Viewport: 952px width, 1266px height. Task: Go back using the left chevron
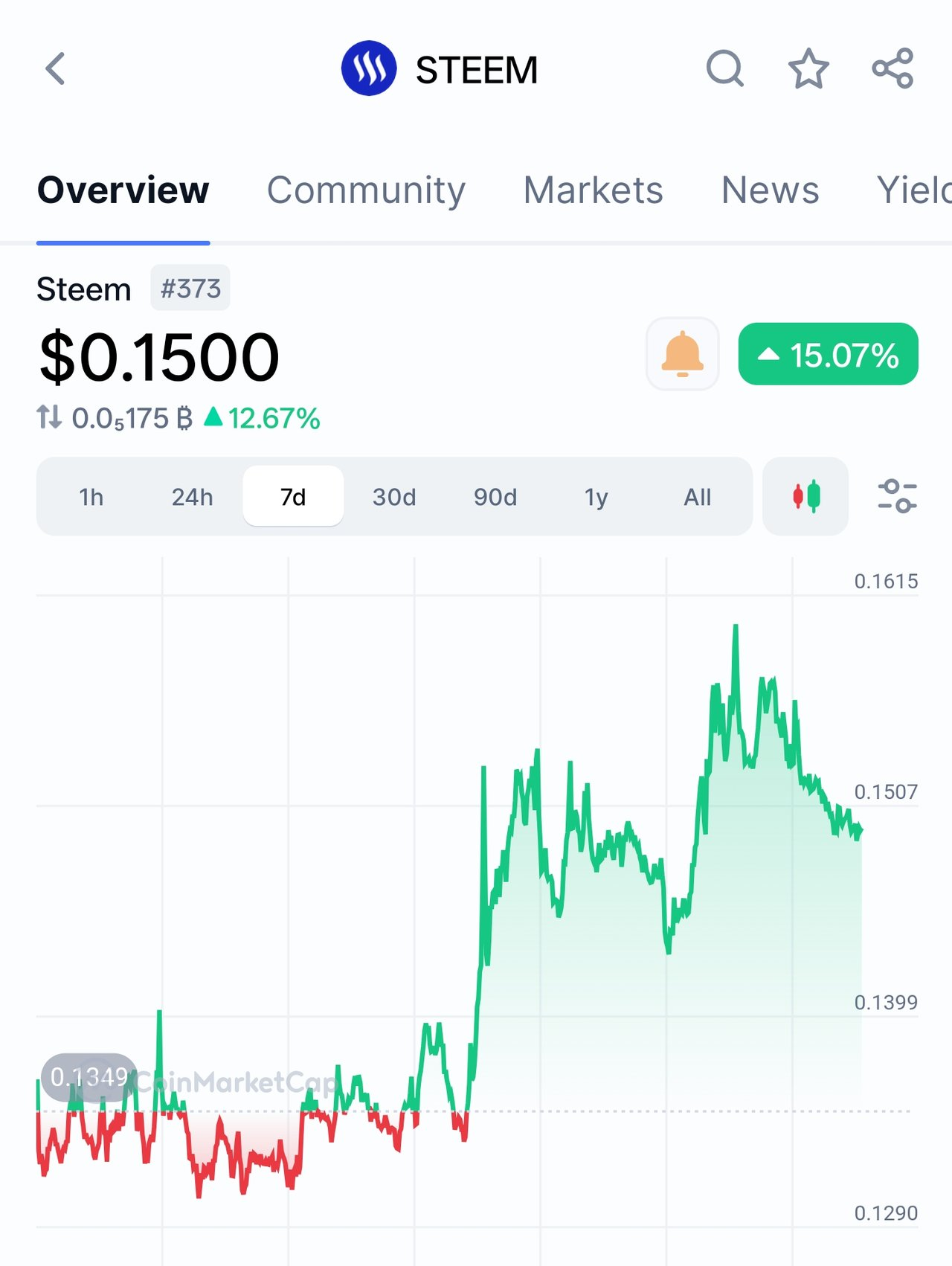click(56, 69)
